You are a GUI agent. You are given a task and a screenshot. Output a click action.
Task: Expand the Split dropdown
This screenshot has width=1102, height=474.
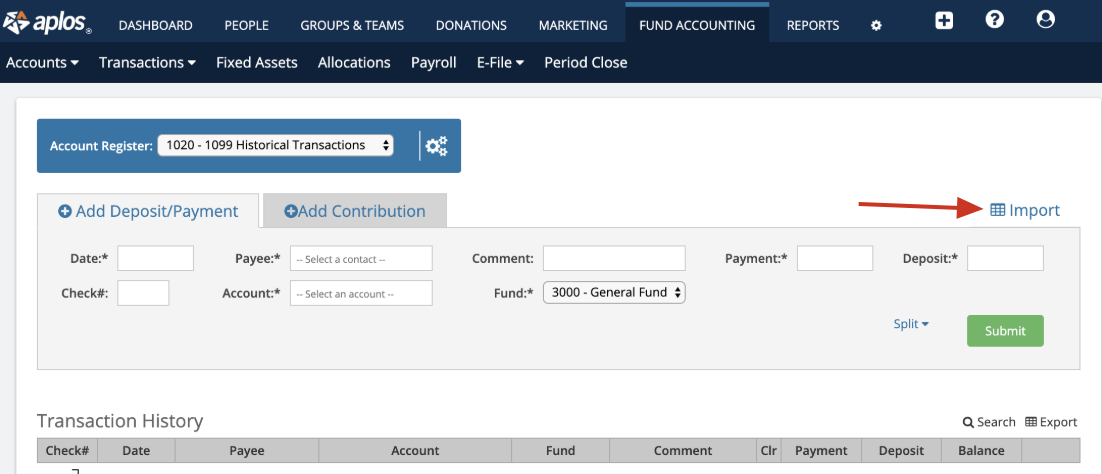911,324
